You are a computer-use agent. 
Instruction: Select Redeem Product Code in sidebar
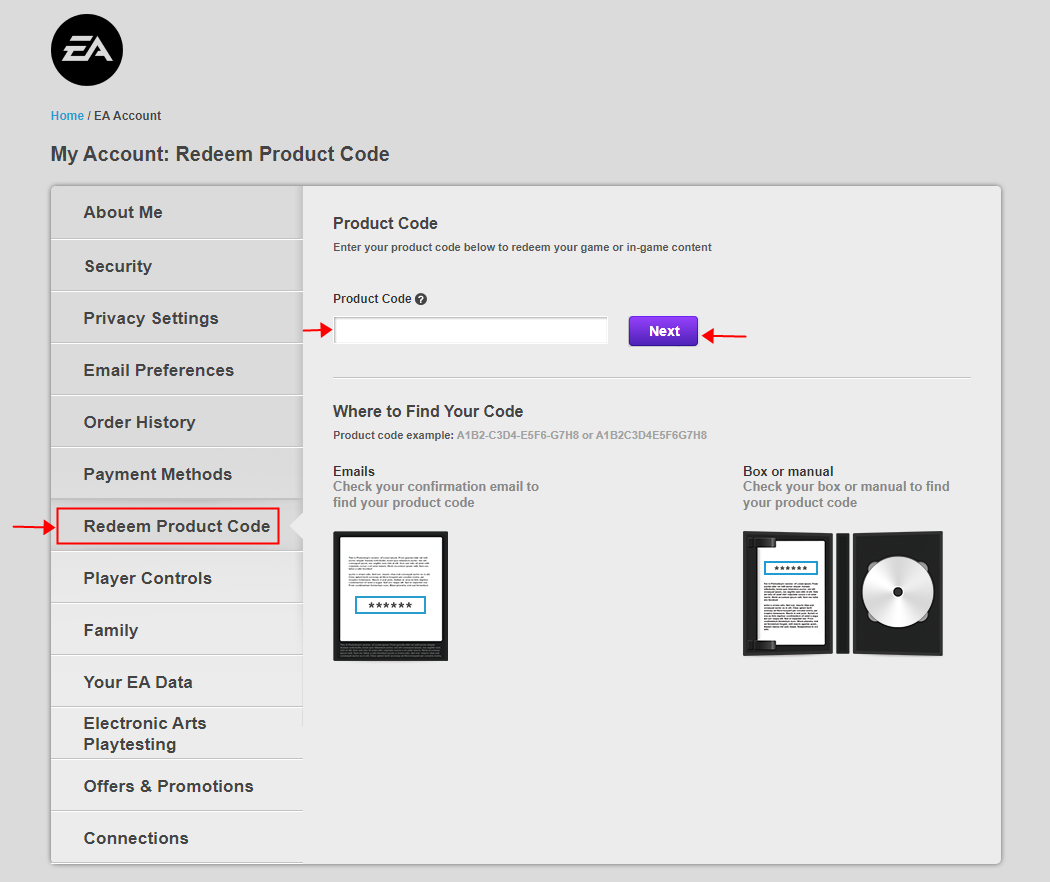177,526
